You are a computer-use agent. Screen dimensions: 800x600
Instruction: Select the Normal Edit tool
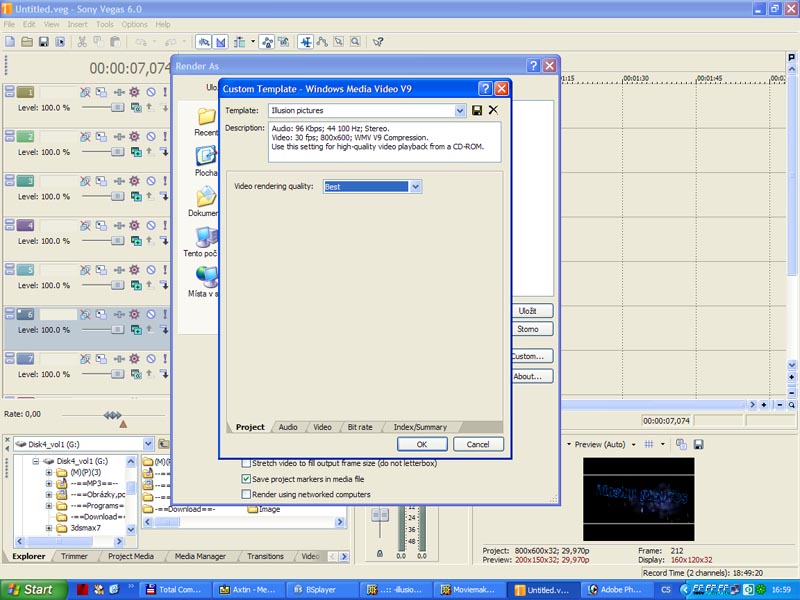coord(306,42)
